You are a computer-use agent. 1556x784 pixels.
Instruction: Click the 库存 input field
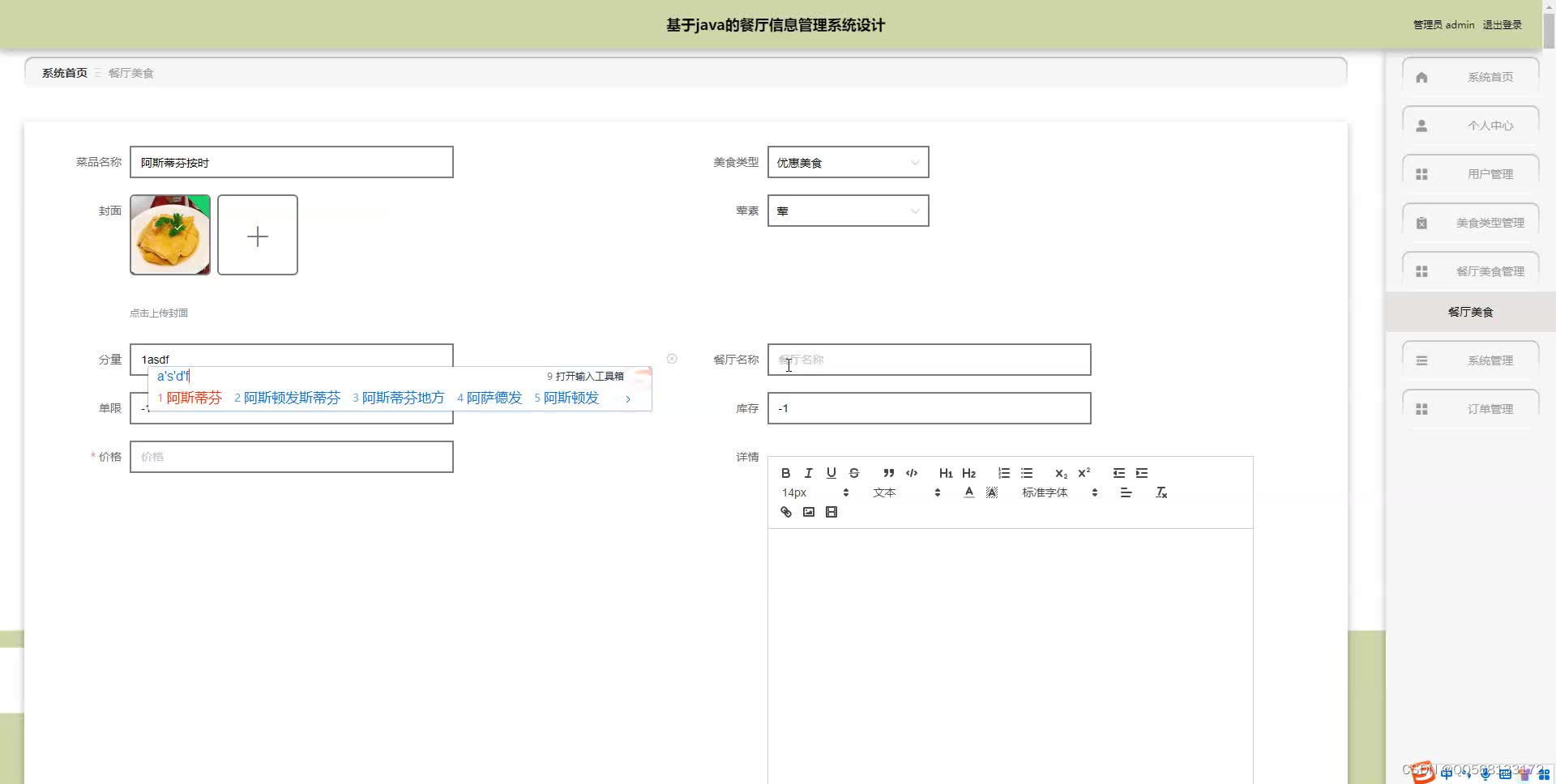click(929, 408)
